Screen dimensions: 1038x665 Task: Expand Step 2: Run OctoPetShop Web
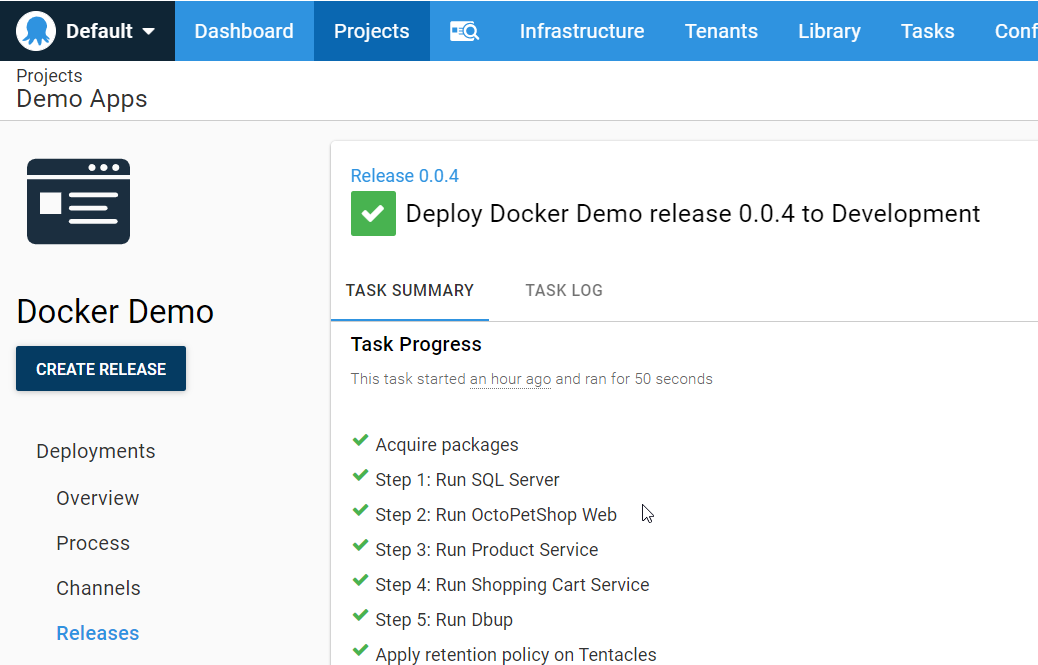pyautogui.click(x=495, y=515)
